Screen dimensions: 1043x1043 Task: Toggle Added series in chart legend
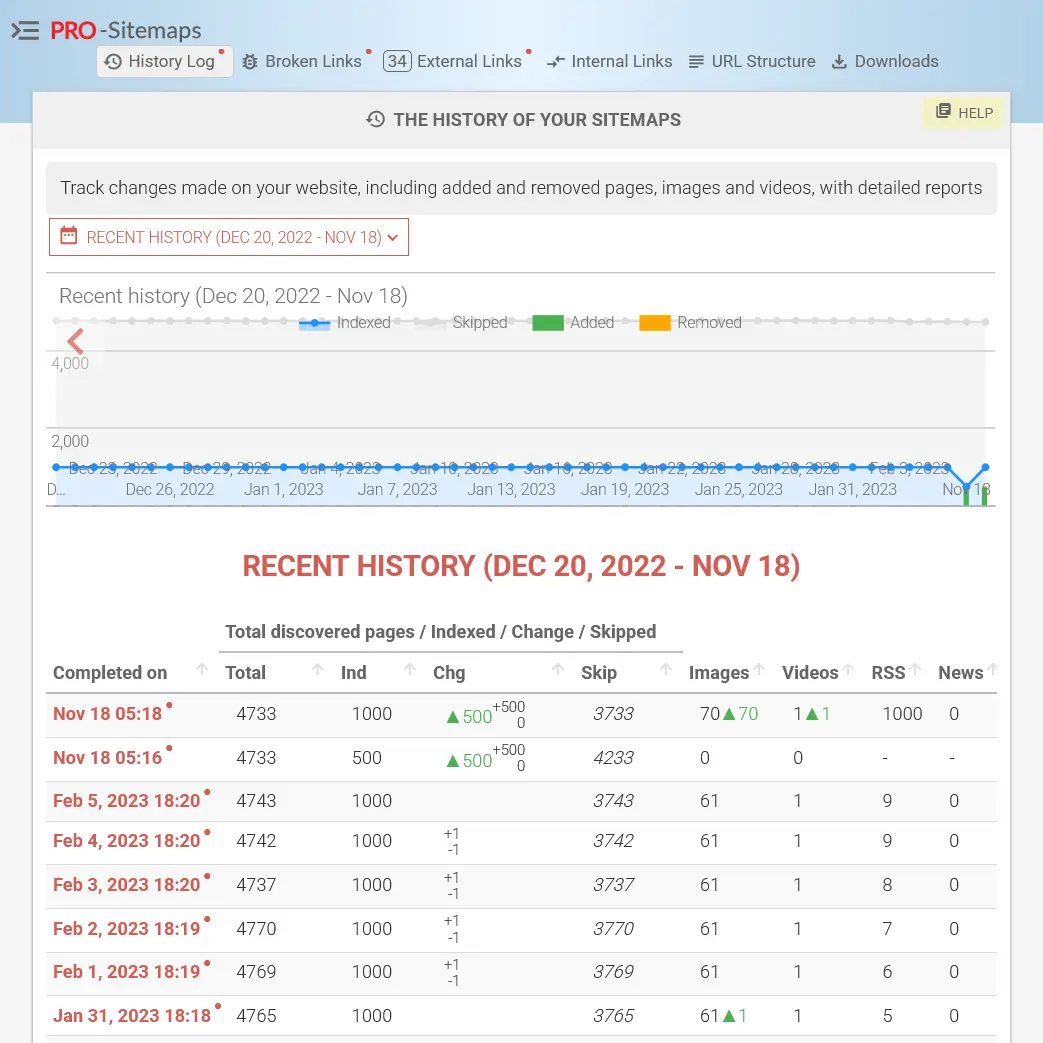click(x=573, y=323)
